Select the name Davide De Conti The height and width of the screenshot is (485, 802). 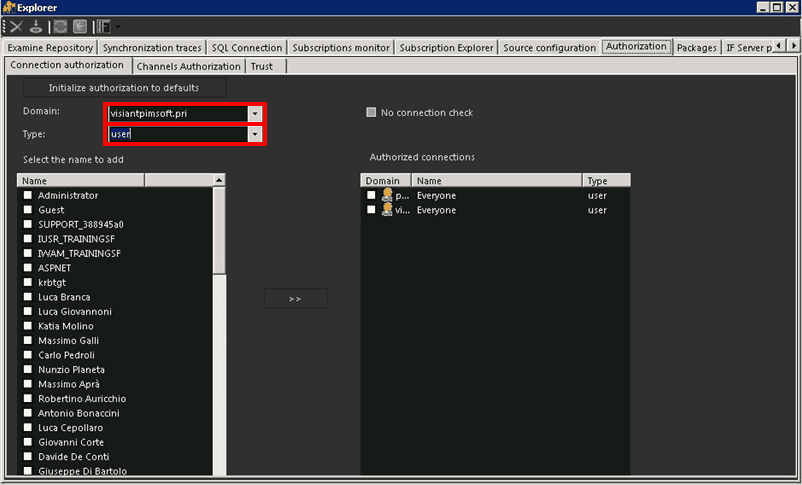click(x=73, y=456)
